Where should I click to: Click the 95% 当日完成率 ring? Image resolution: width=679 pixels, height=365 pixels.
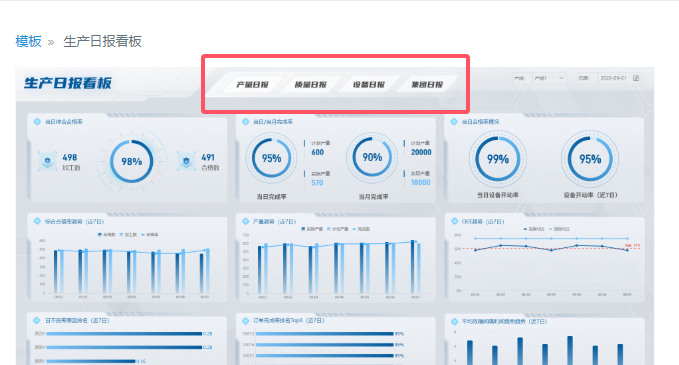tap(272, 158)
